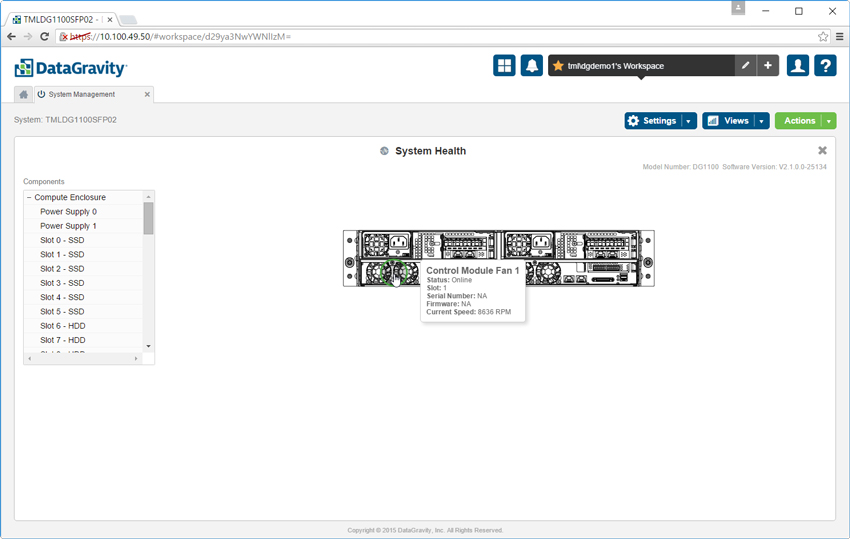Open the Settings dropdown arrow
Screen dimensions: 850x539
coord(688,121)
